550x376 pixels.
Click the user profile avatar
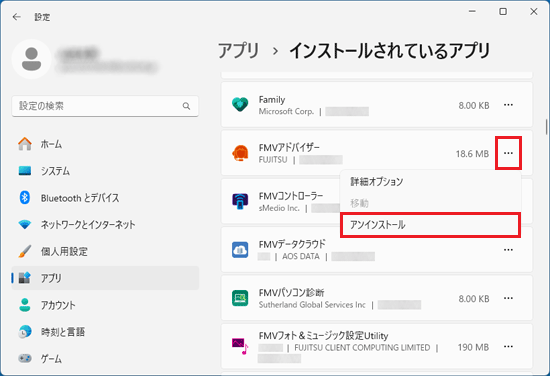[x=32, y=59]
